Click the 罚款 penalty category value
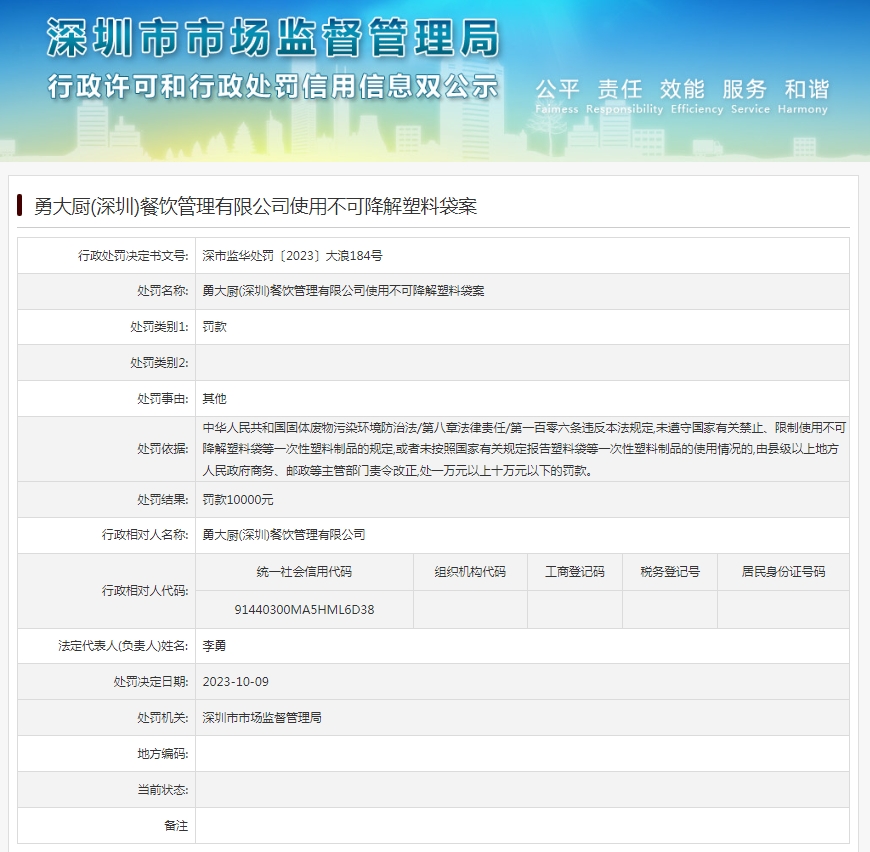 click(214, 327)
